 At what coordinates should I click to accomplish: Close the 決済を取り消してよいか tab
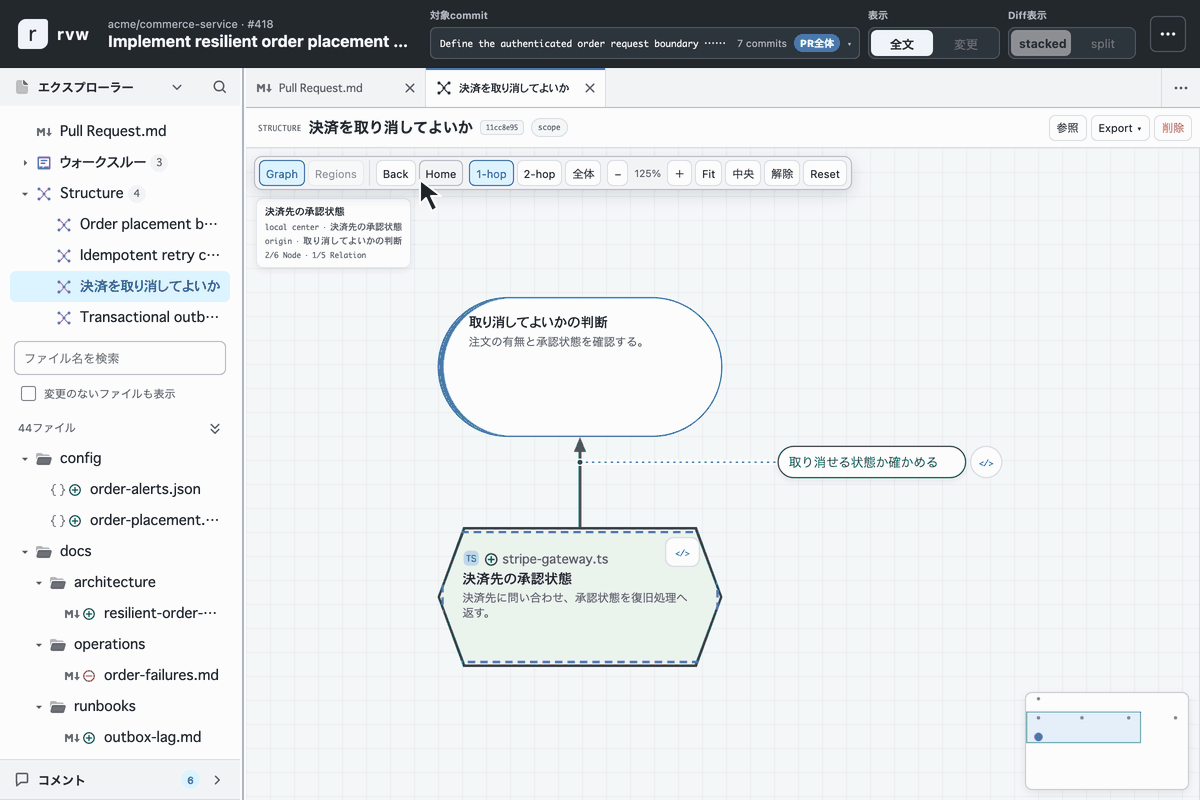(590, 88)
